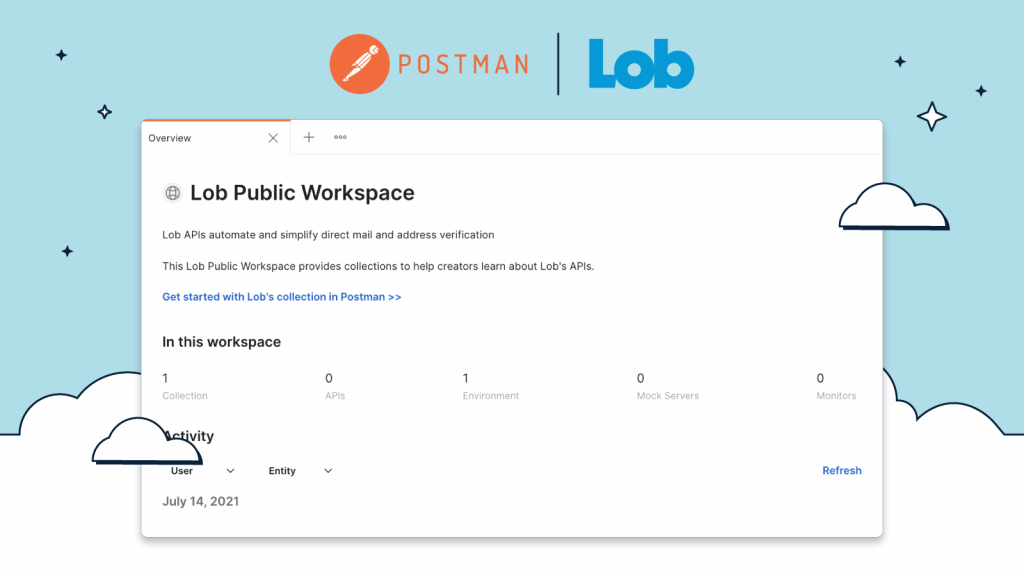Expand the Entity filter dropdown
This screenshot has height=576, width=1024.
[300, 471]
